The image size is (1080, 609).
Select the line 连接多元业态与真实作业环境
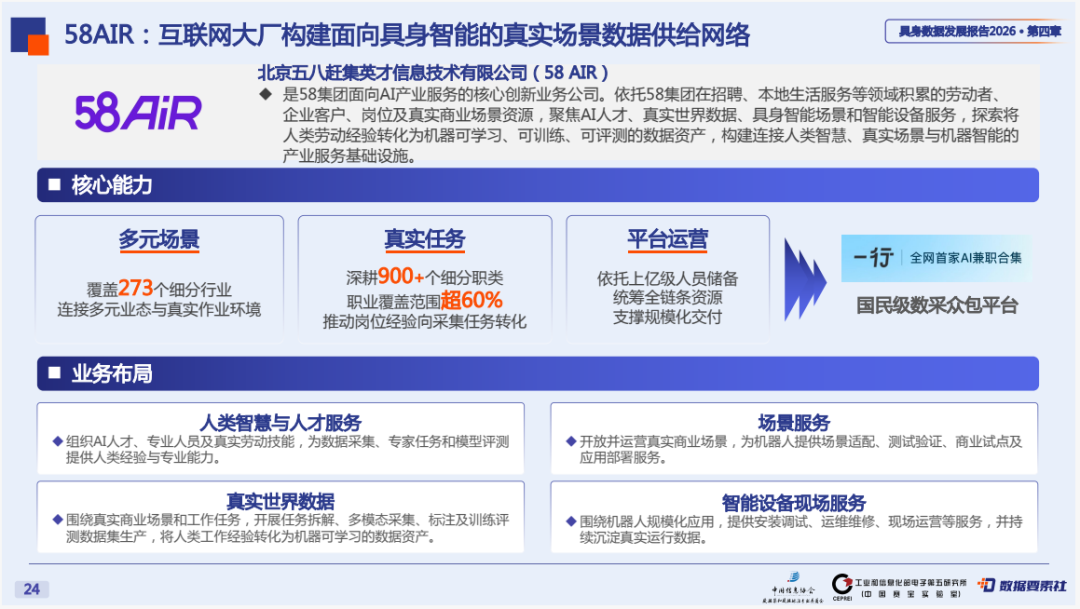pyautogui.click(x=159, y=310)
